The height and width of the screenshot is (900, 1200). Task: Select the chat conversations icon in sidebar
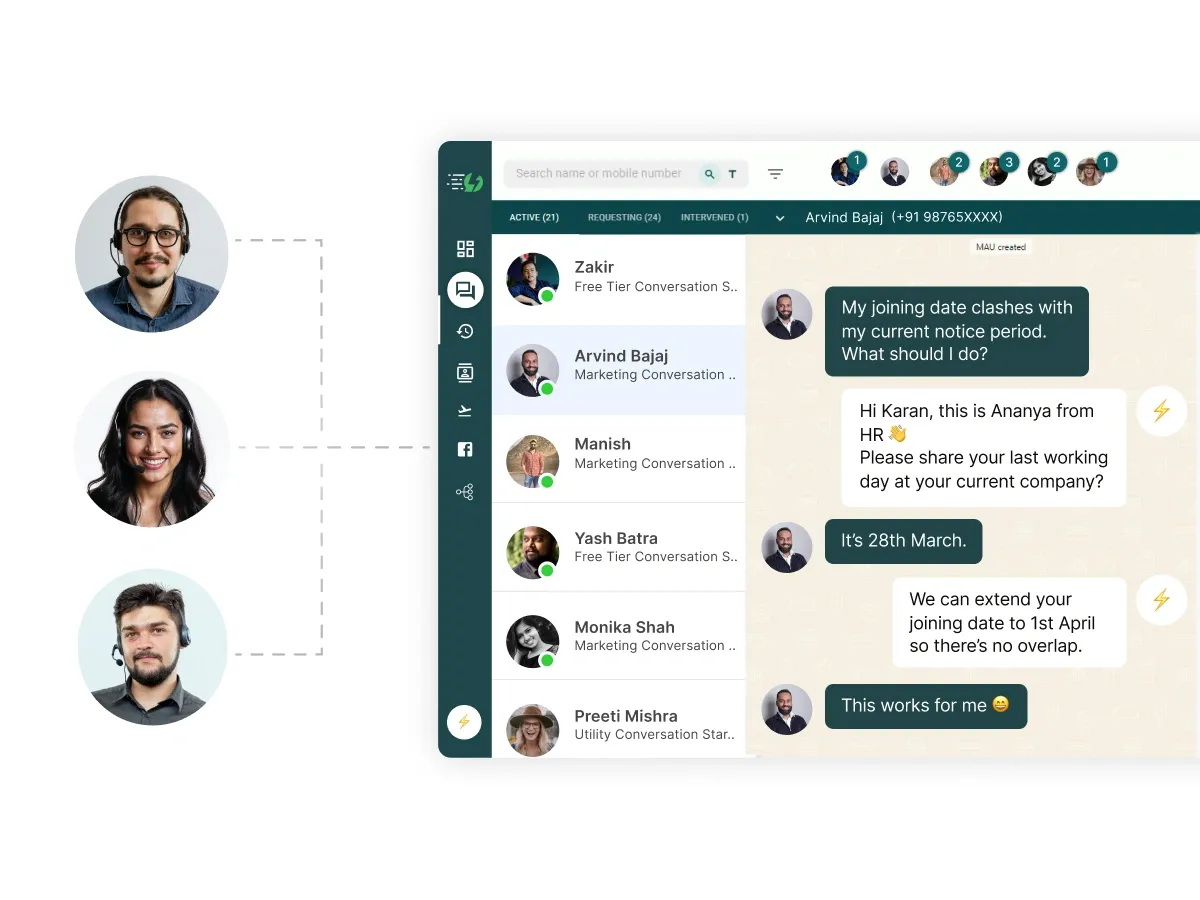464,290
